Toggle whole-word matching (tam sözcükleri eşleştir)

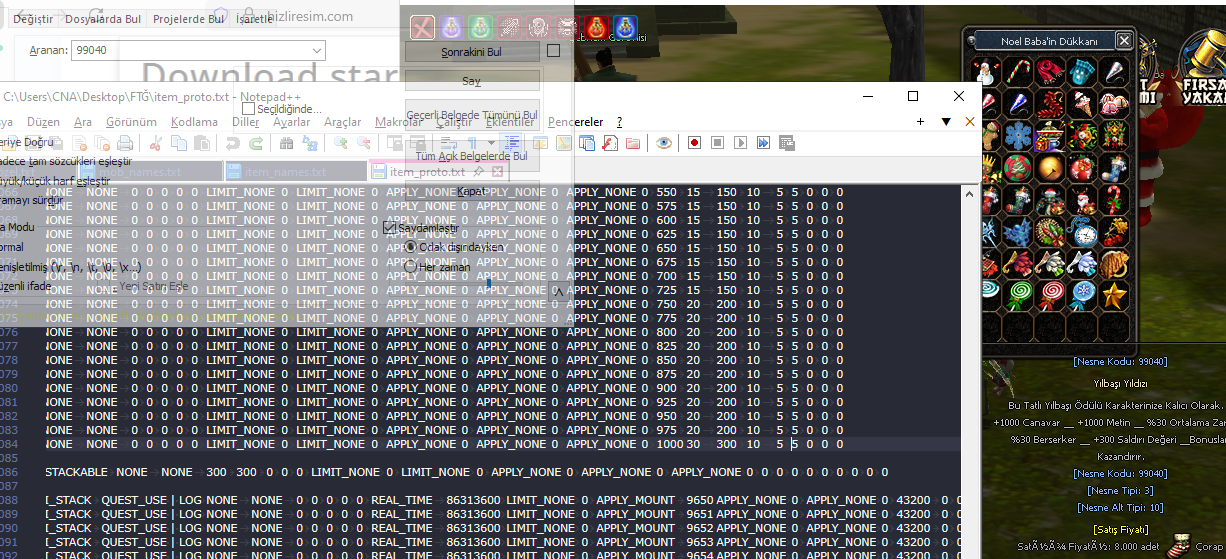[66, 161]
